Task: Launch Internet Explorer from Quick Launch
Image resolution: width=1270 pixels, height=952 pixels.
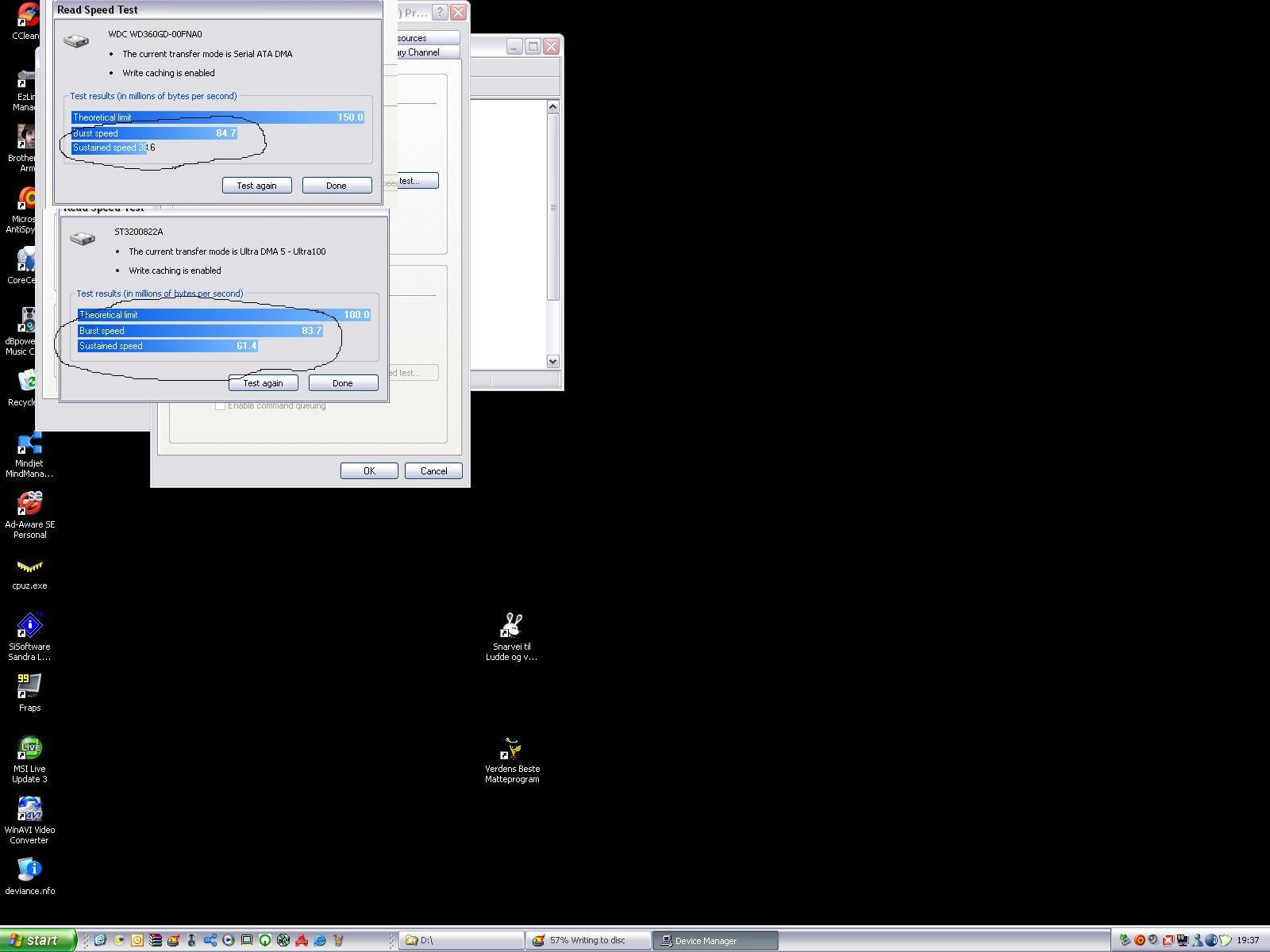Action: (320, 940)
